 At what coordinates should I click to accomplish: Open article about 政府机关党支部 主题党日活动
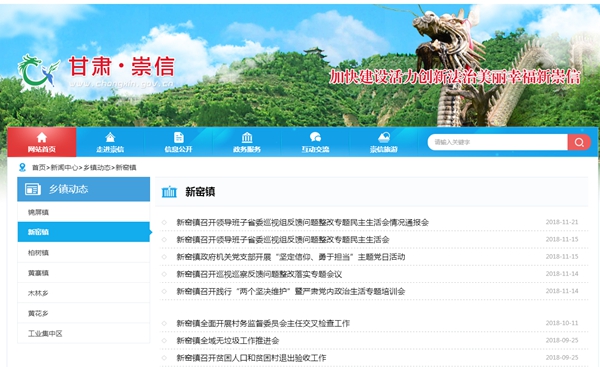291,257
